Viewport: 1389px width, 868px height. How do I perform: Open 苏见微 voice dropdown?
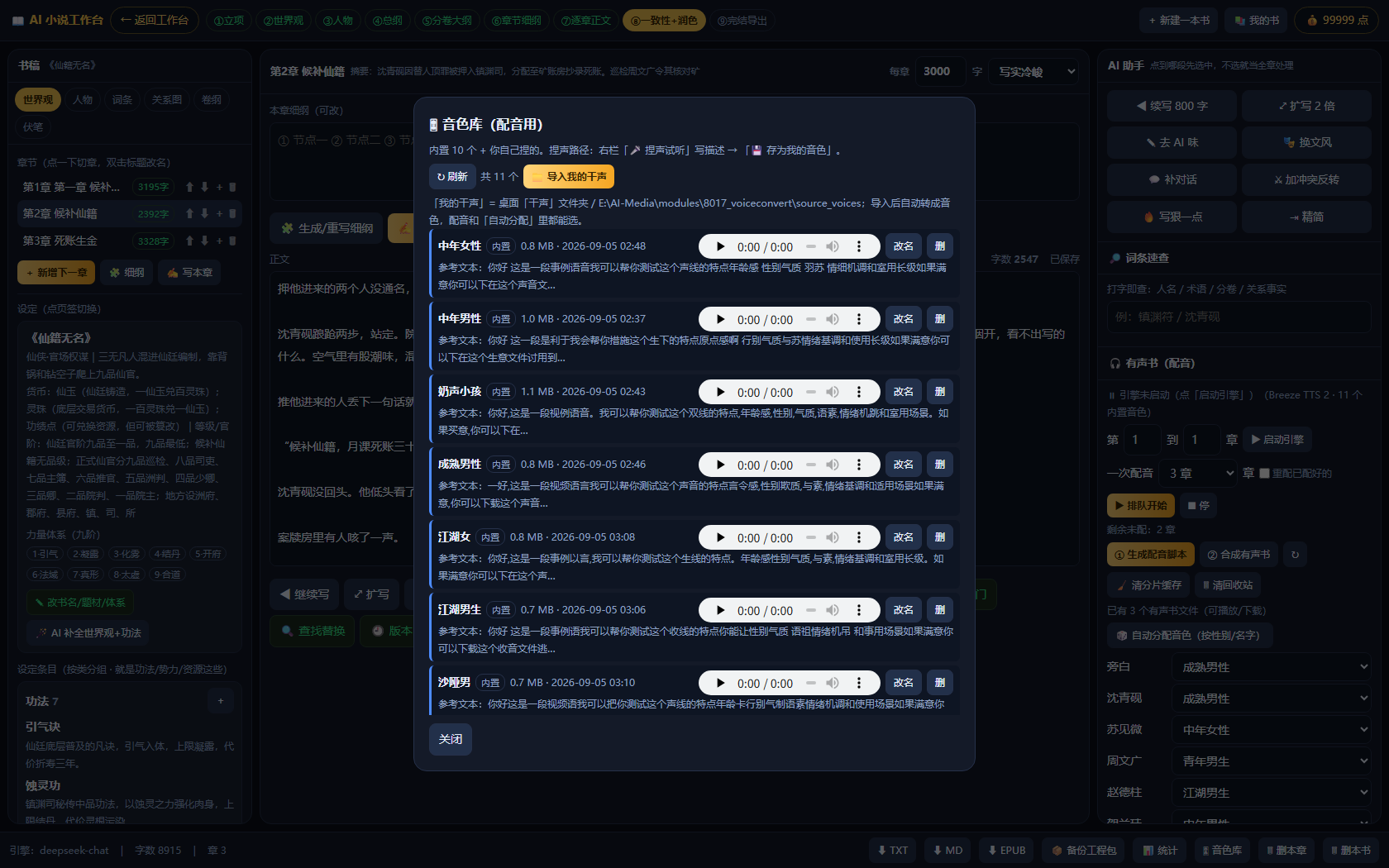pyautogui.click(x=1272, y=730)
